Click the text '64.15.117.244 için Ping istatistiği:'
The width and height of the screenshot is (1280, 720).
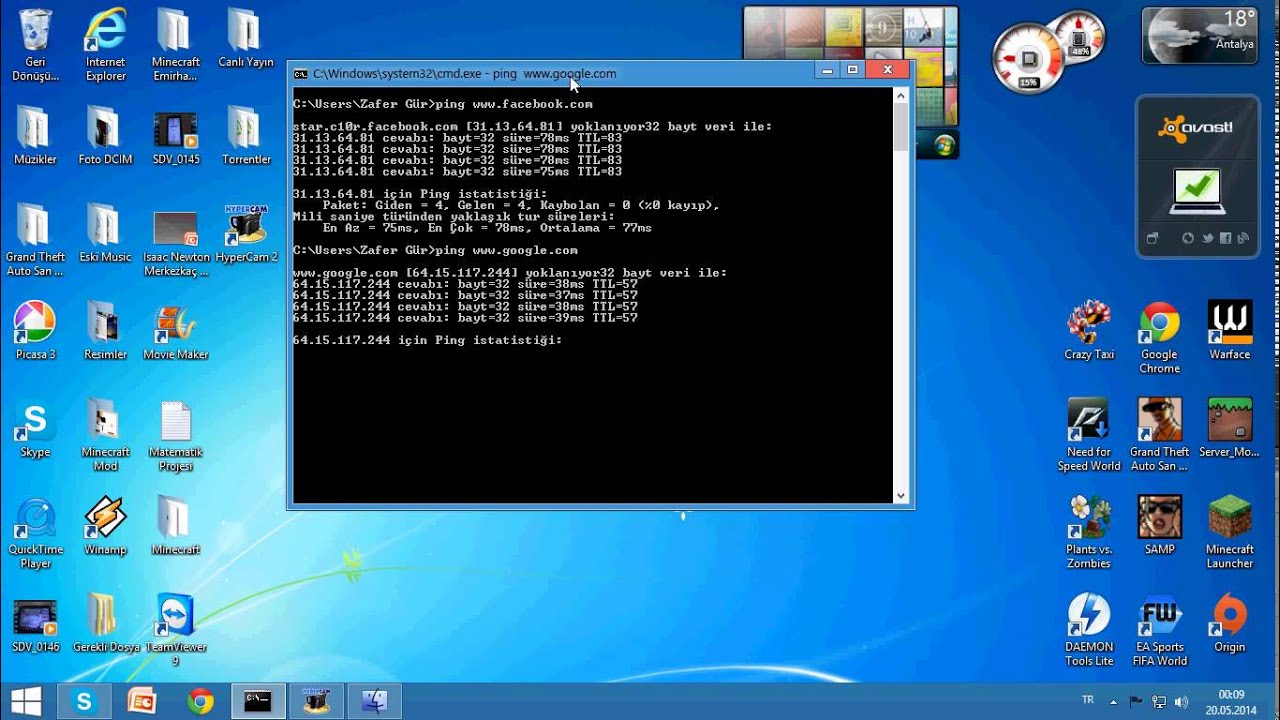click(x=427, y=340)
